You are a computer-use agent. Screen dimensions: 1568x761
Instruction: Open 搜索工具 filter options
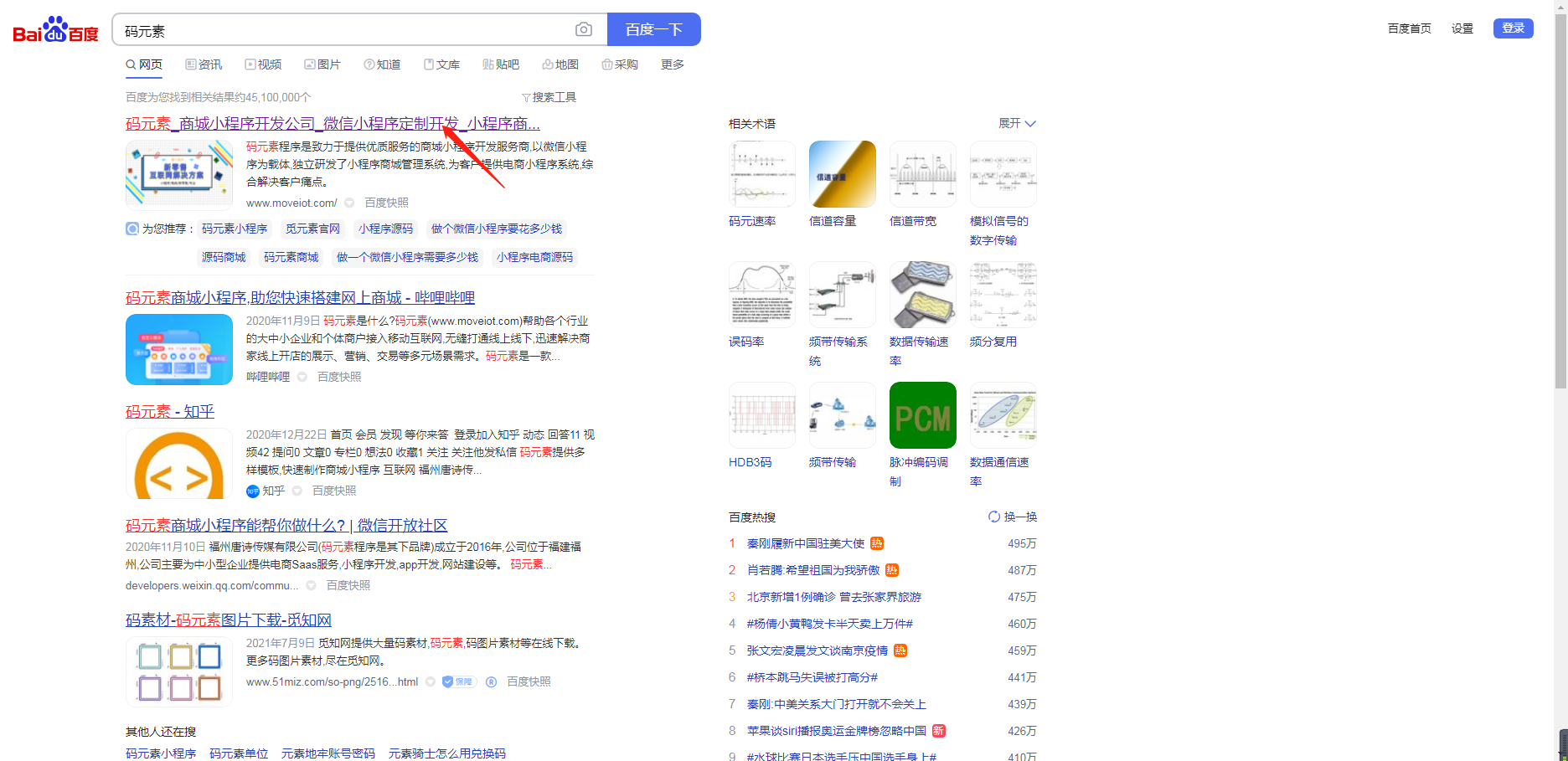(549, 97)
